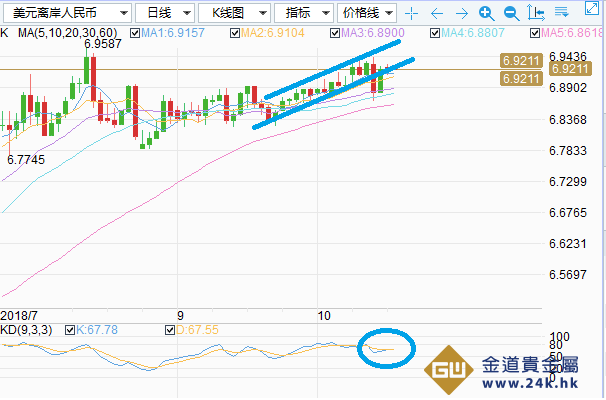
Task: Open the 价格线 price line menu
Action: click(x=366, y=13)
